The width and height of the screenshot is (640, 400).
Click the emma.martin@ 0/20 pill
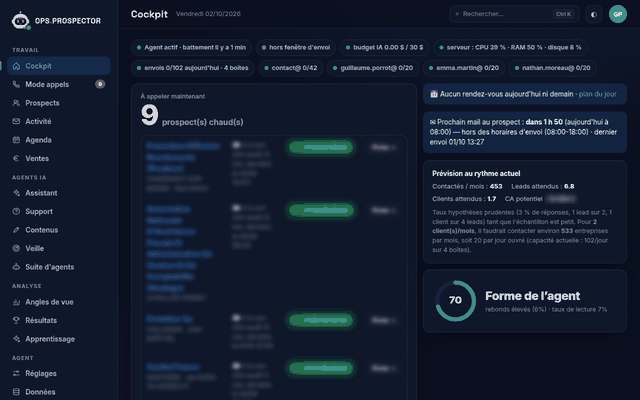(464, 68)
